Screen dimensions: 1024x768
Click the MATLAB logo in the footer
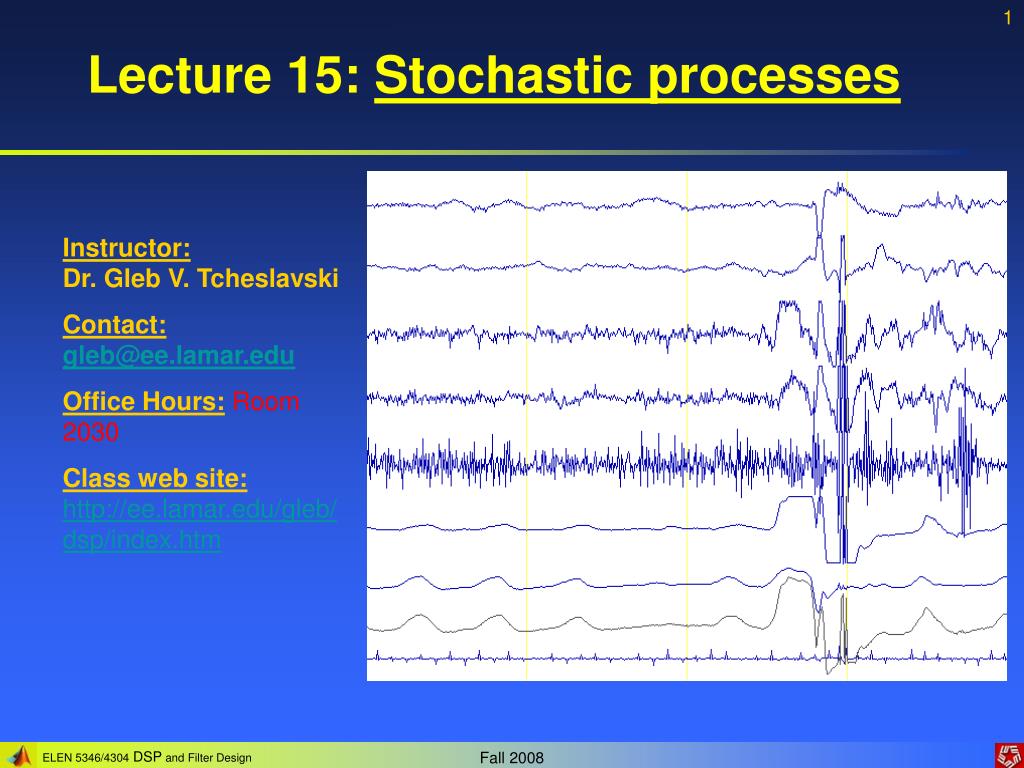(18, 756)
